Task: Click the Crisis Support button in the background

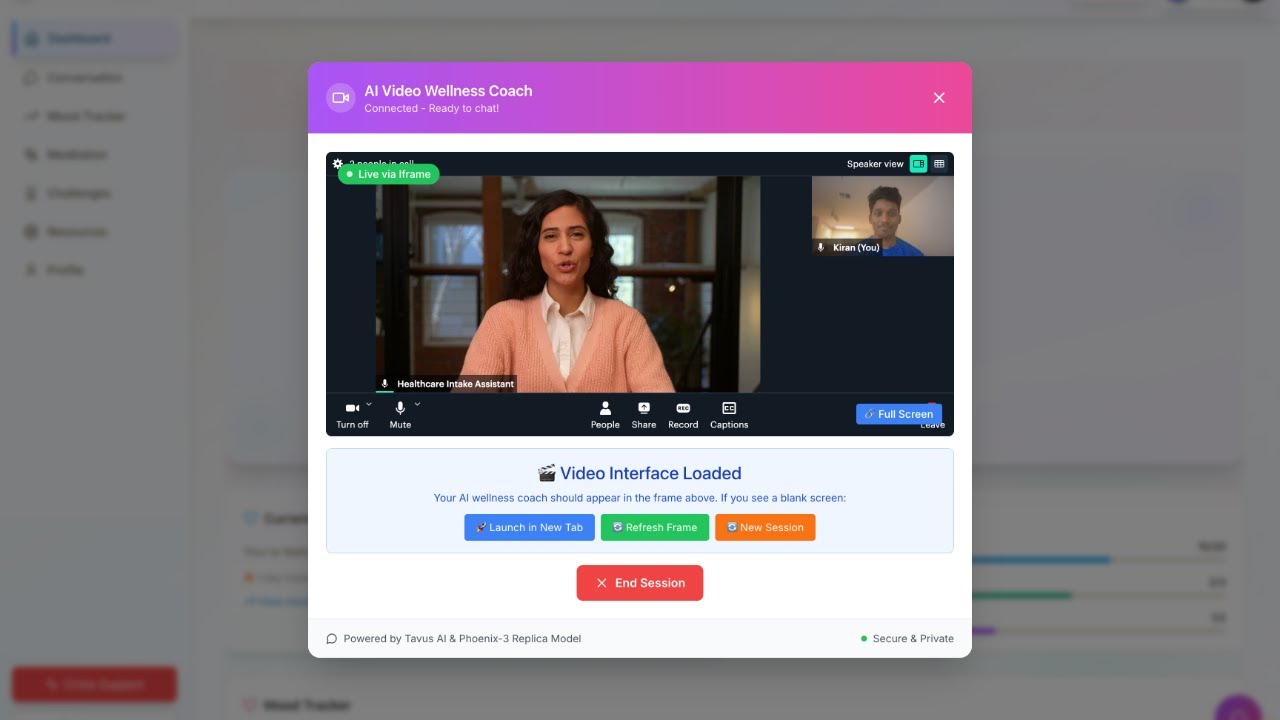Action: [95, 685]
